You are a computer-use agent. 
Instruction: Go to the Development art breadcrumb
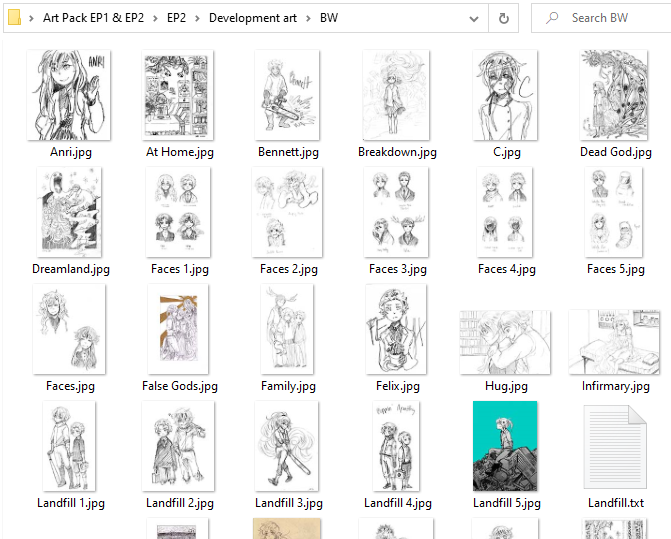point(252,18)
